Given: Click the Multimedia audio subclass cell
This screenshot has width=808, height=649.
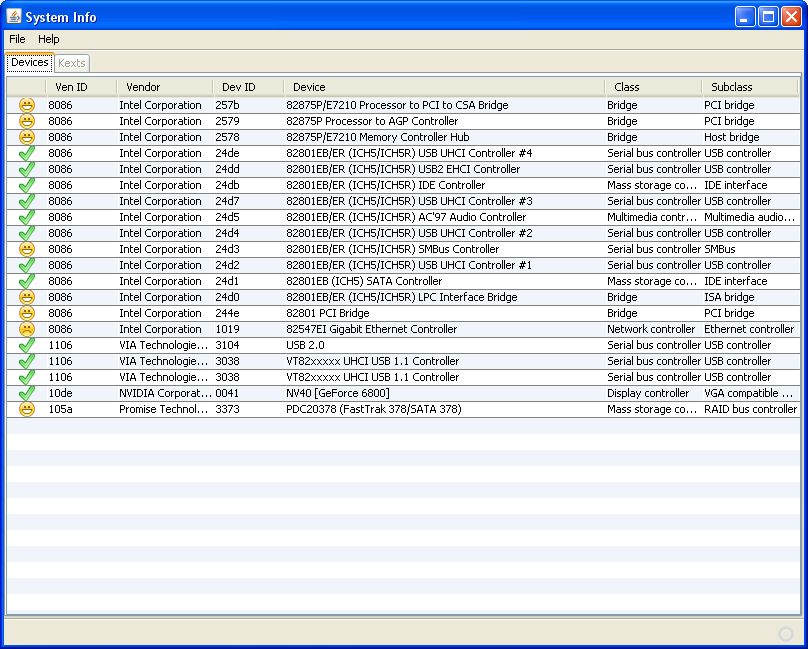Looking at the screenshot, I should point(749,218).
